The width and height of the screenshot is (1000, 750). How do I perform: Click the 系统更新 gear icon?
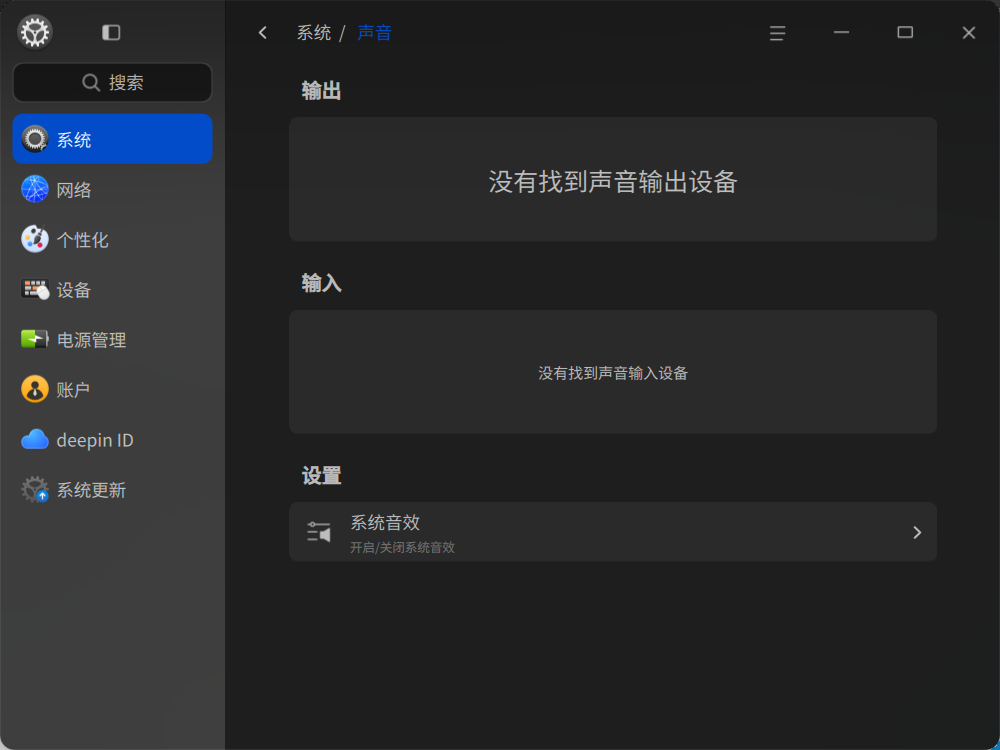pyautogui.click(x=34, y=490)
